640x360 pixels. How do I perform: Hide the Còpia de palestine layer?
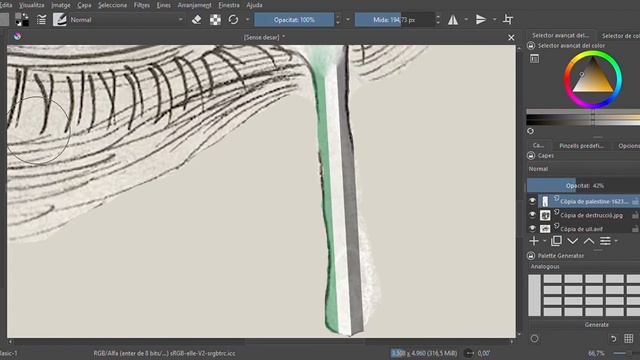[532, 201]
